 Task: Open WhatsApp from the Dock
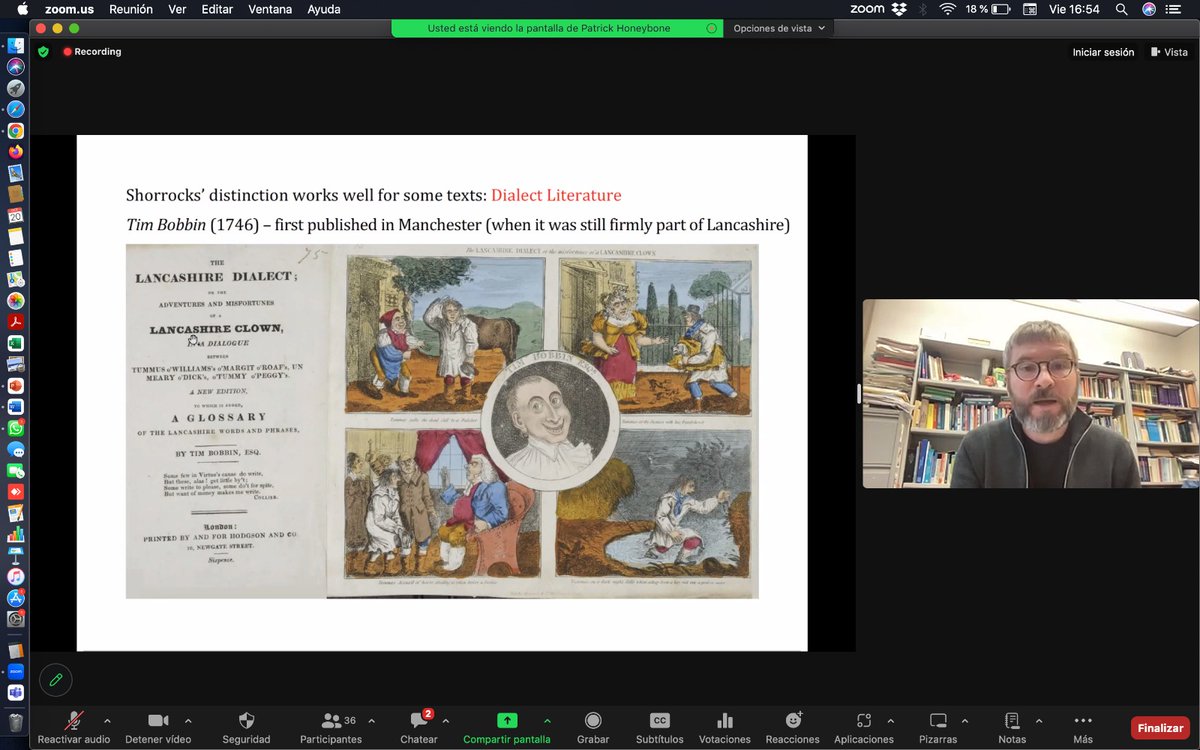[15, 428]
